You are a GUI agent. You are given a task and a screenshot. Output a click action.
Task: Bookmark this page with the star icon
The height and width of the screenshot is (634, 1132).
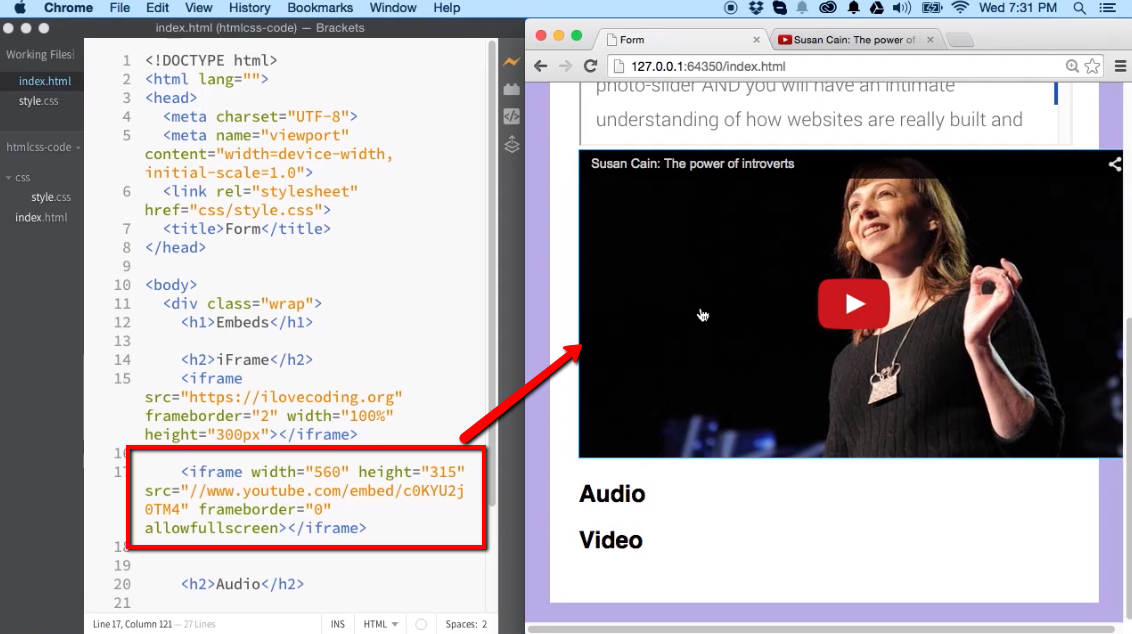(1092, 67)
